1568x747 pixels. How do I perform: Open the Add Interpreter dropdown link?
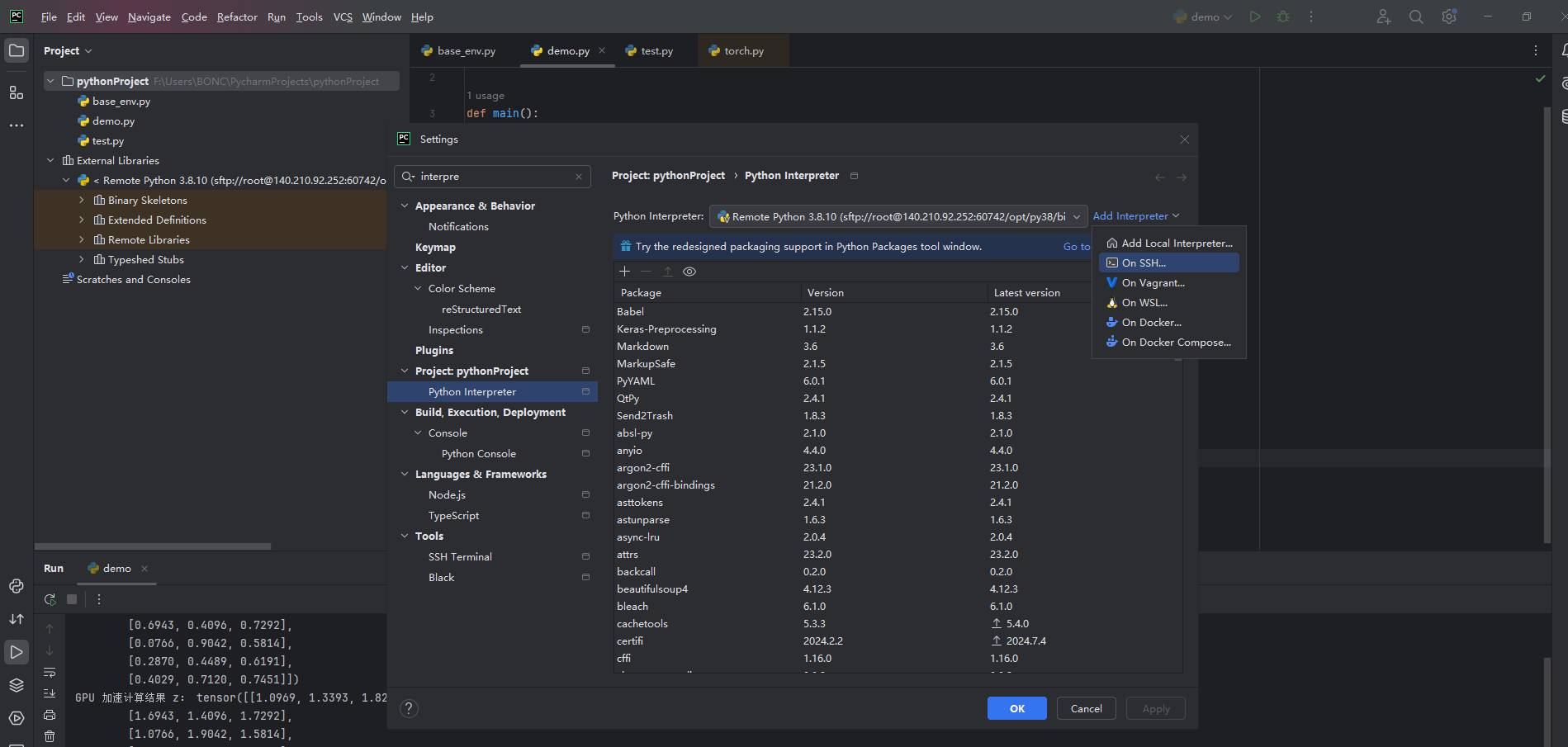1136,216
